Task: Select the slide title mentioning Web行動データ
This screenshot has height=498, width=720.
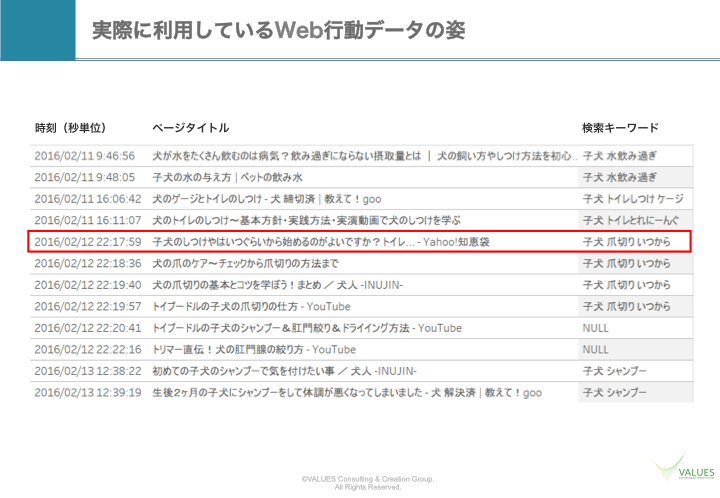Action: 277,30
